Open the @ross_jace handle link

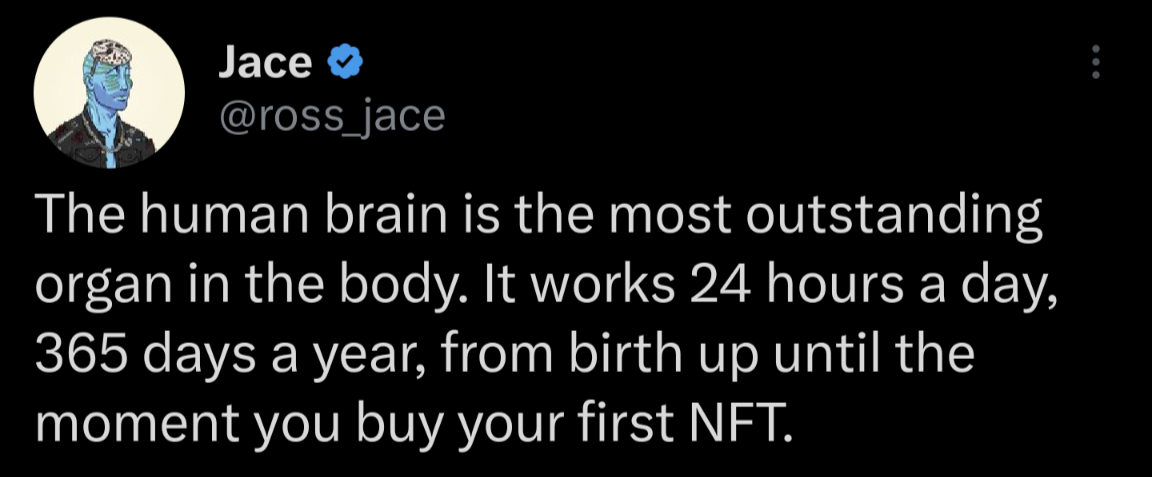click(x=331, y=117)
